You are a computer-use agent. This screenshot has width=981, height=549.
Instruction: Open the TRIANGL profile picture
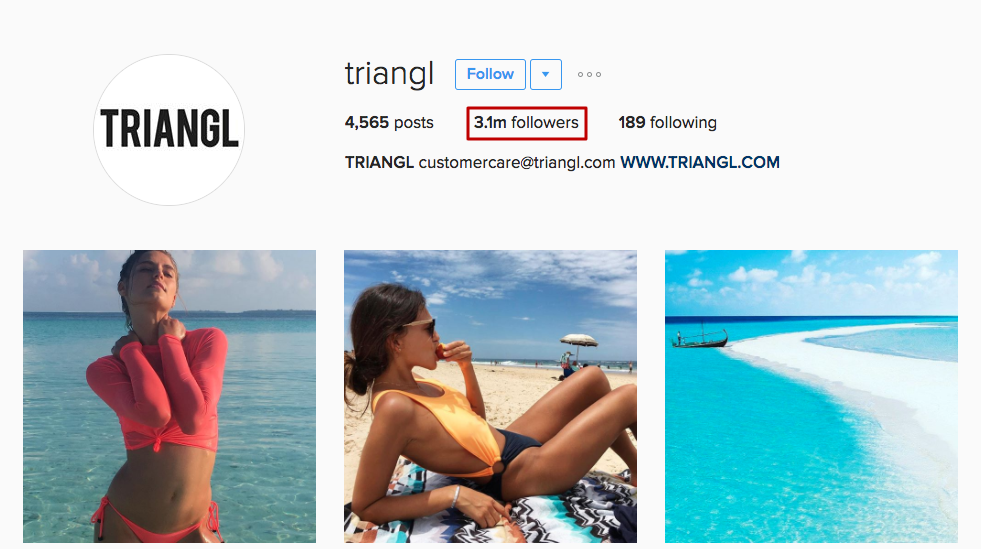click(x=169, y=129)
